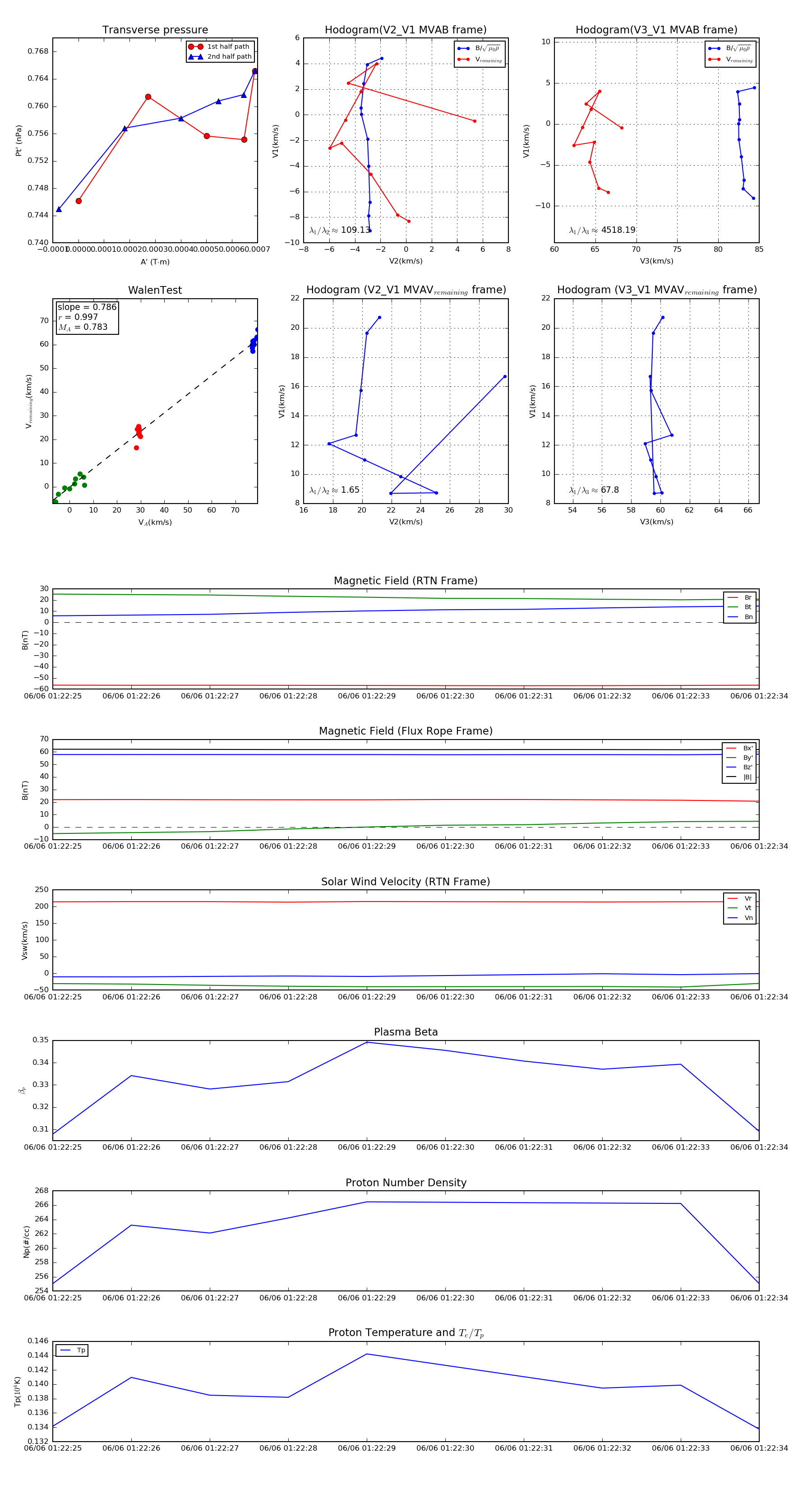Click the 'Np(#/cc)' axis label
Viewport: 812px width, 1489px height.
click(x=26, y=1241)
